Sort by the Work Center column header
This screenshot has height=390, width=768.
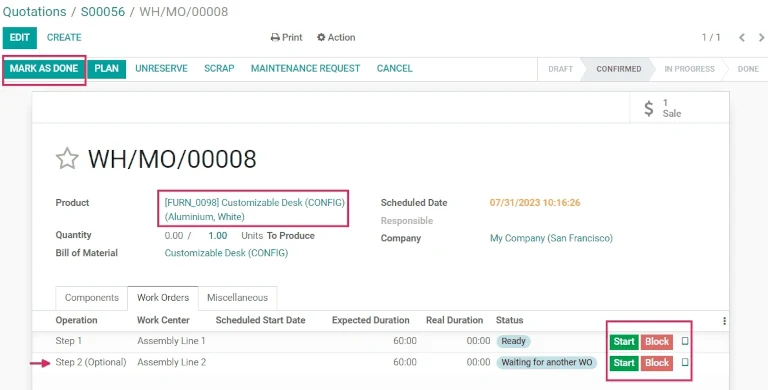(163, 320)
